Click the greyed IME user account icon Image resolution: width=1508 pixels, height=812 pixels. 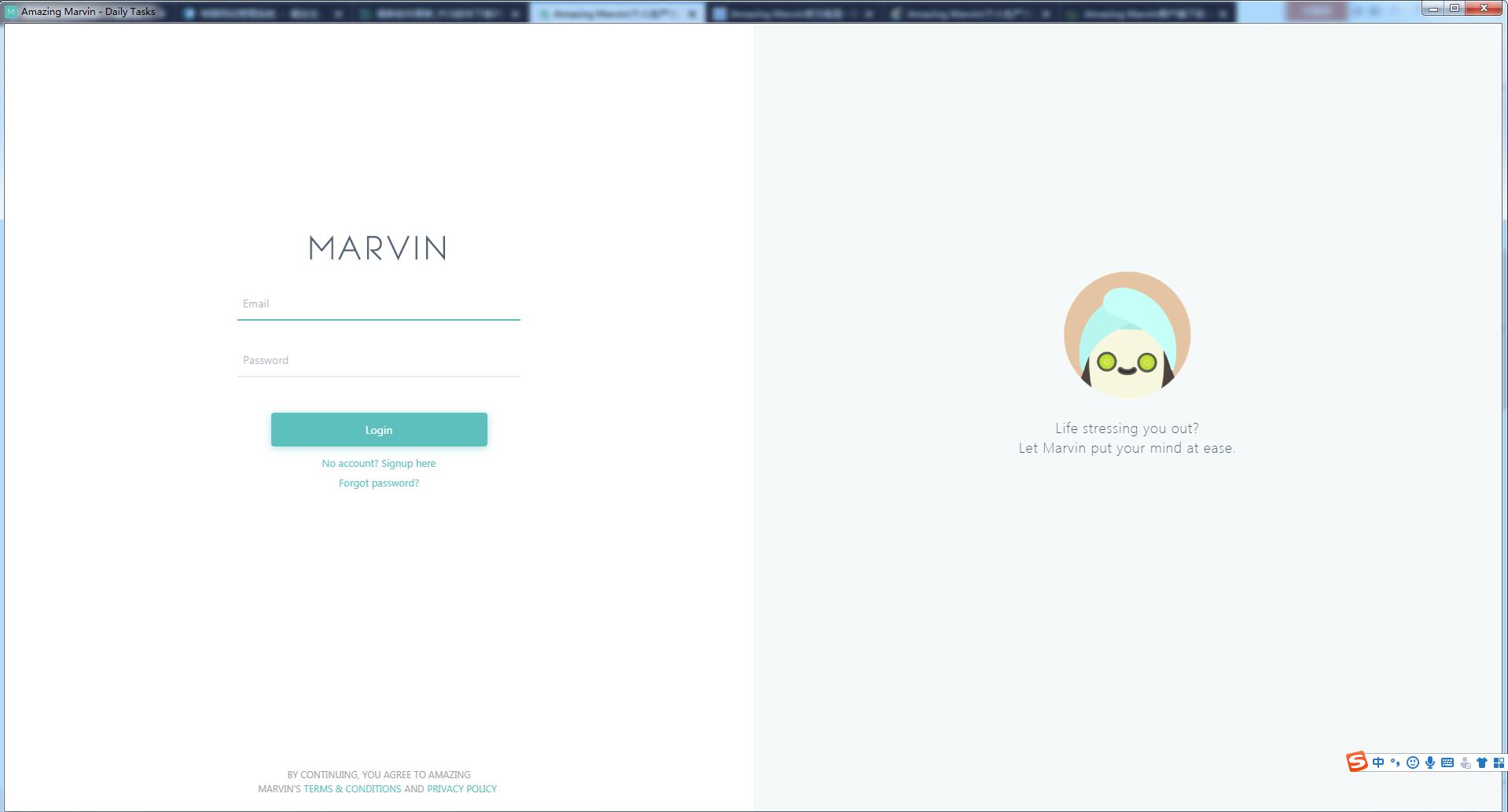click(x=1465, y=762)
